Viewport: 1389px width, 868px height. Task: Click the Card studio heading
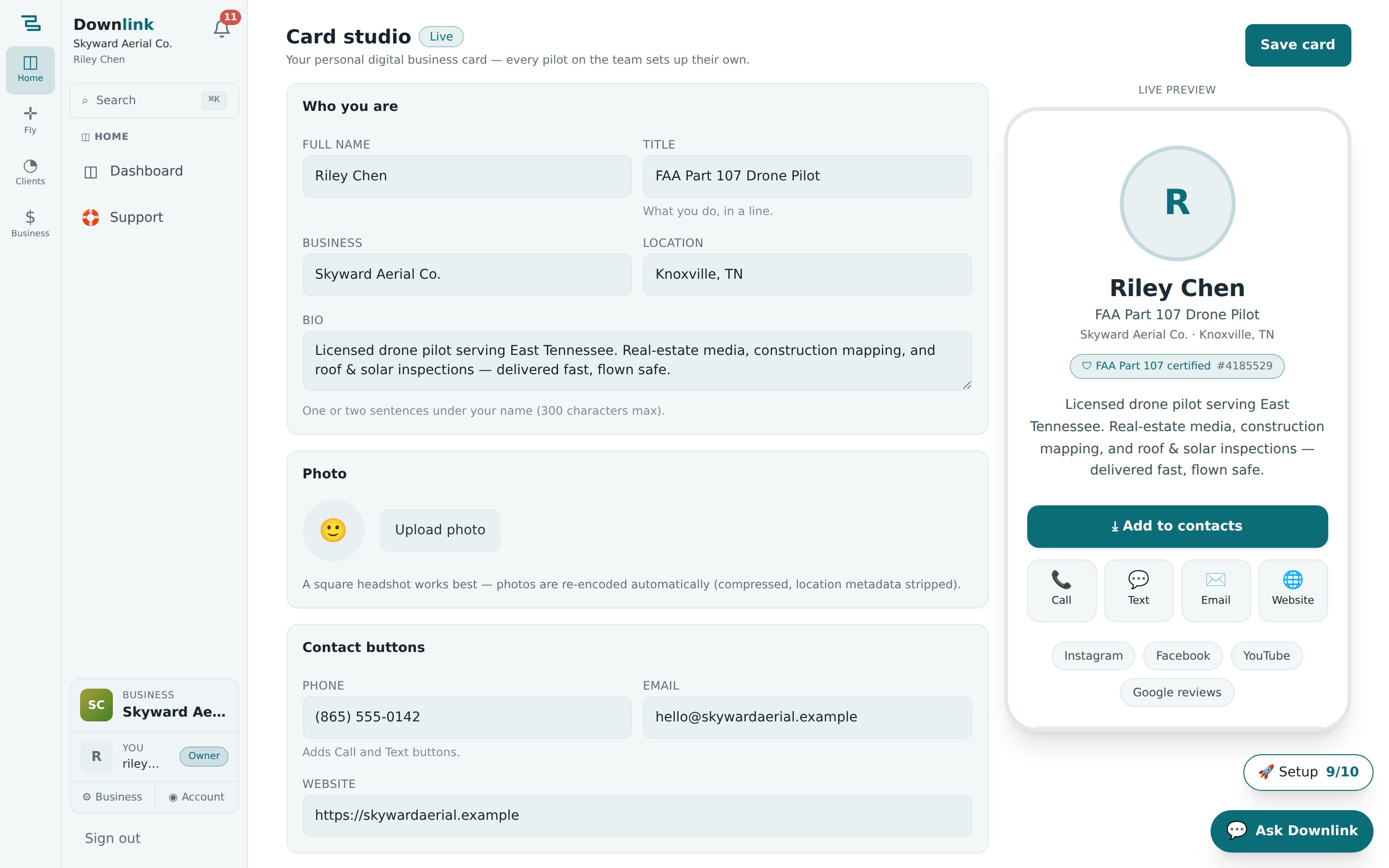point(348,37)
